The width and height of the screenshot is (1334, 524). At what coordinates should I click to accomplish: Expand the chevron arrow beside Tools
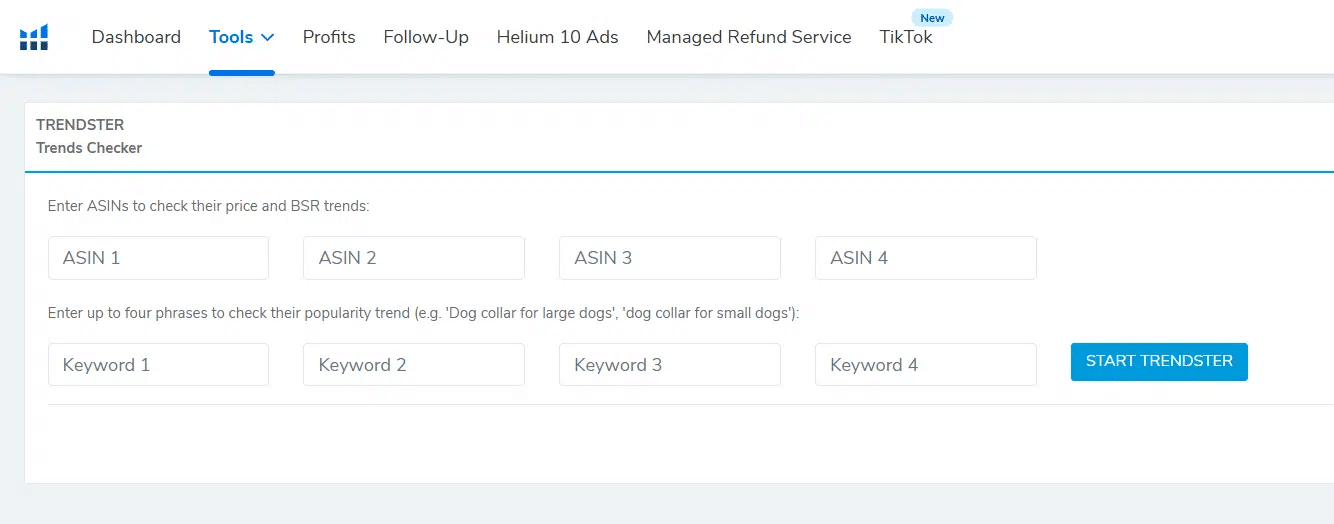tap(267, 37)
